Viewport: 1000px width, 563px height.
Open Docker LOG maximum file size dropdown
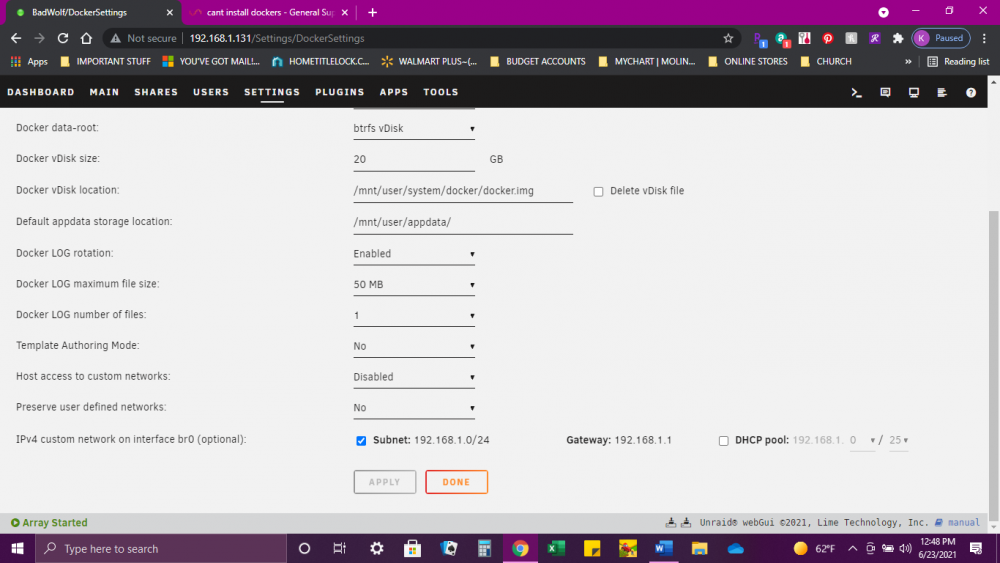[414, 284]
